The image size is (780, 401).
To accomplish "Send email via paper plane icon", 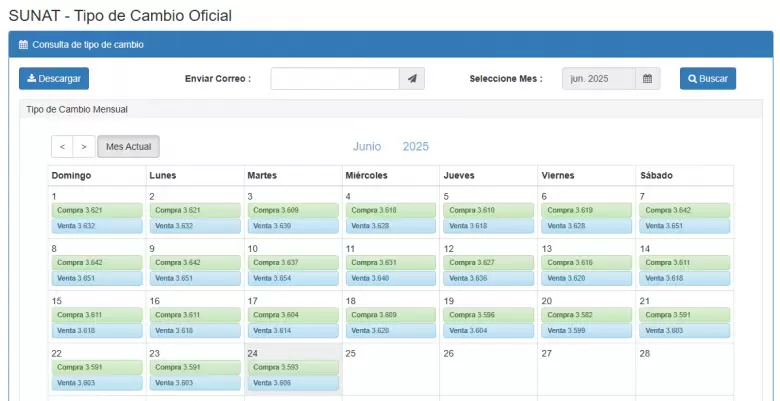I will pos(412,79).
